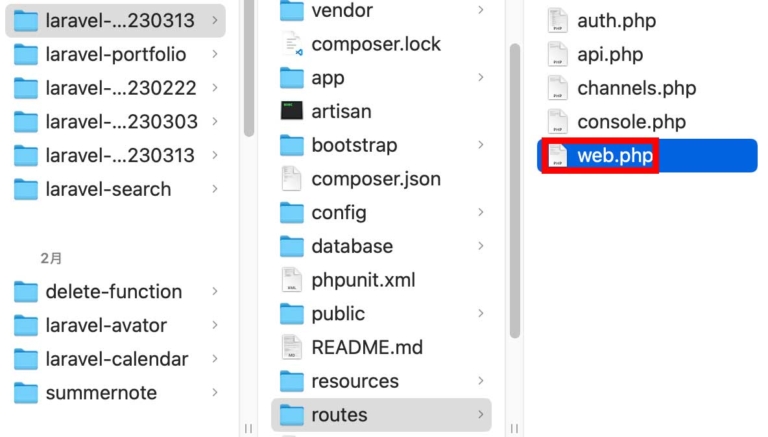Select the laravel-portfolio folder icon
Viewport: 768px width, 437px height.
pyautogui.click(x=26, y=55)
